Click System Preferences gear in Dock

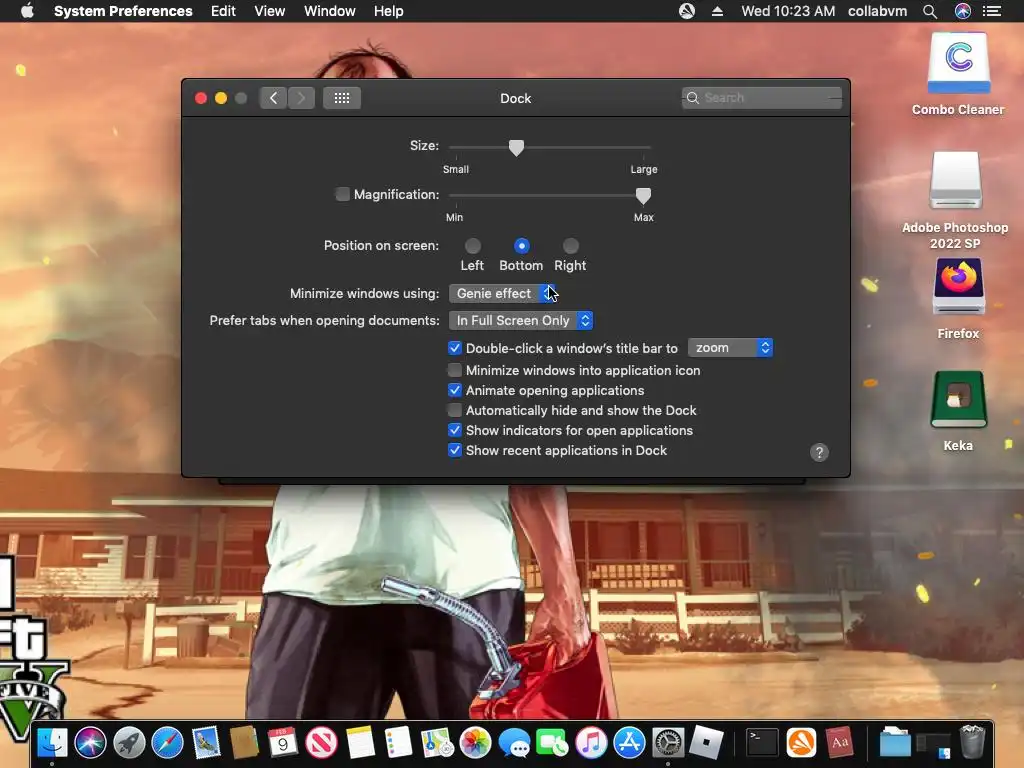668,743
